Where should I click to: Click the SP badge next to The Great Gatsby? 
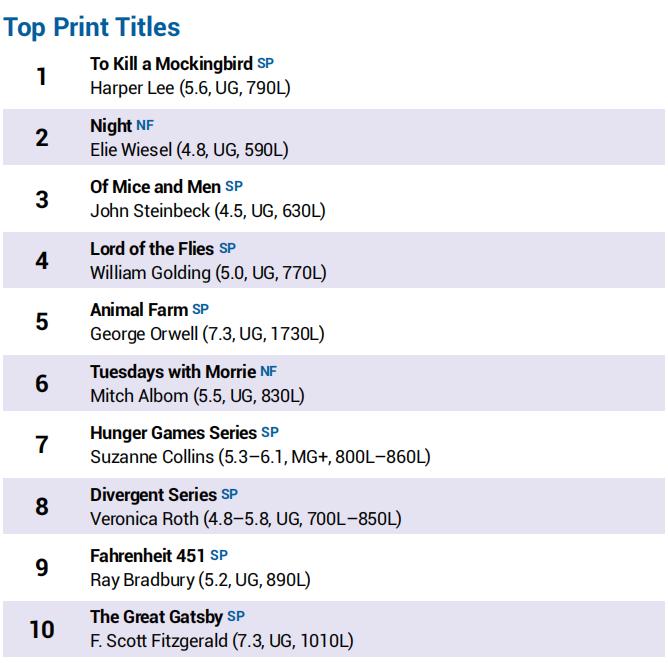tap(236, 616)
